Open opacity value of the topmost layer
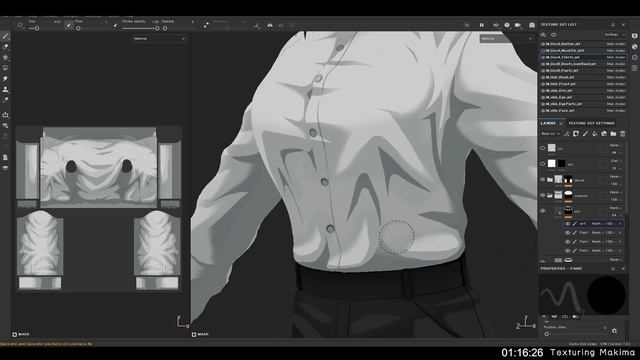 (615, 152)
